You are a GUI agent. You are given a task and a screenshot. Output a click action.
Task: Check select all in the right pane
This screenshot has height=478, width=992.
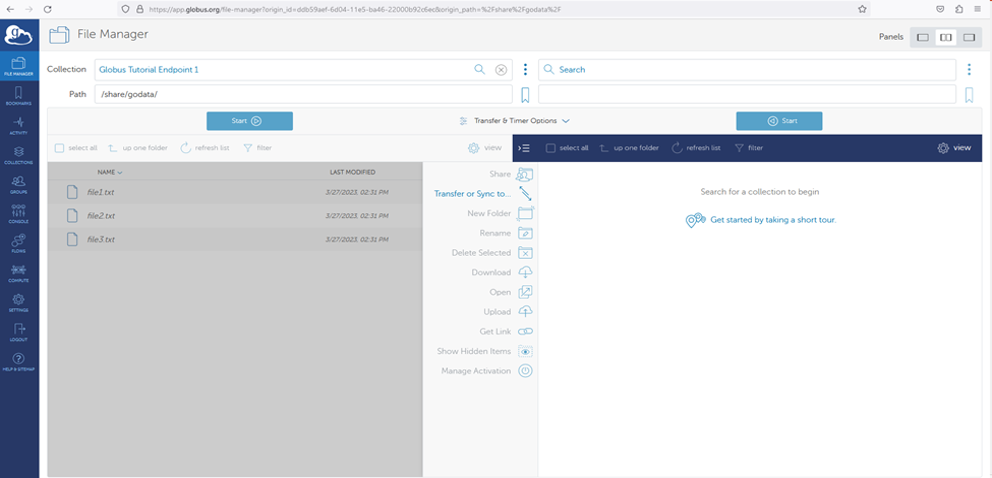550,148
